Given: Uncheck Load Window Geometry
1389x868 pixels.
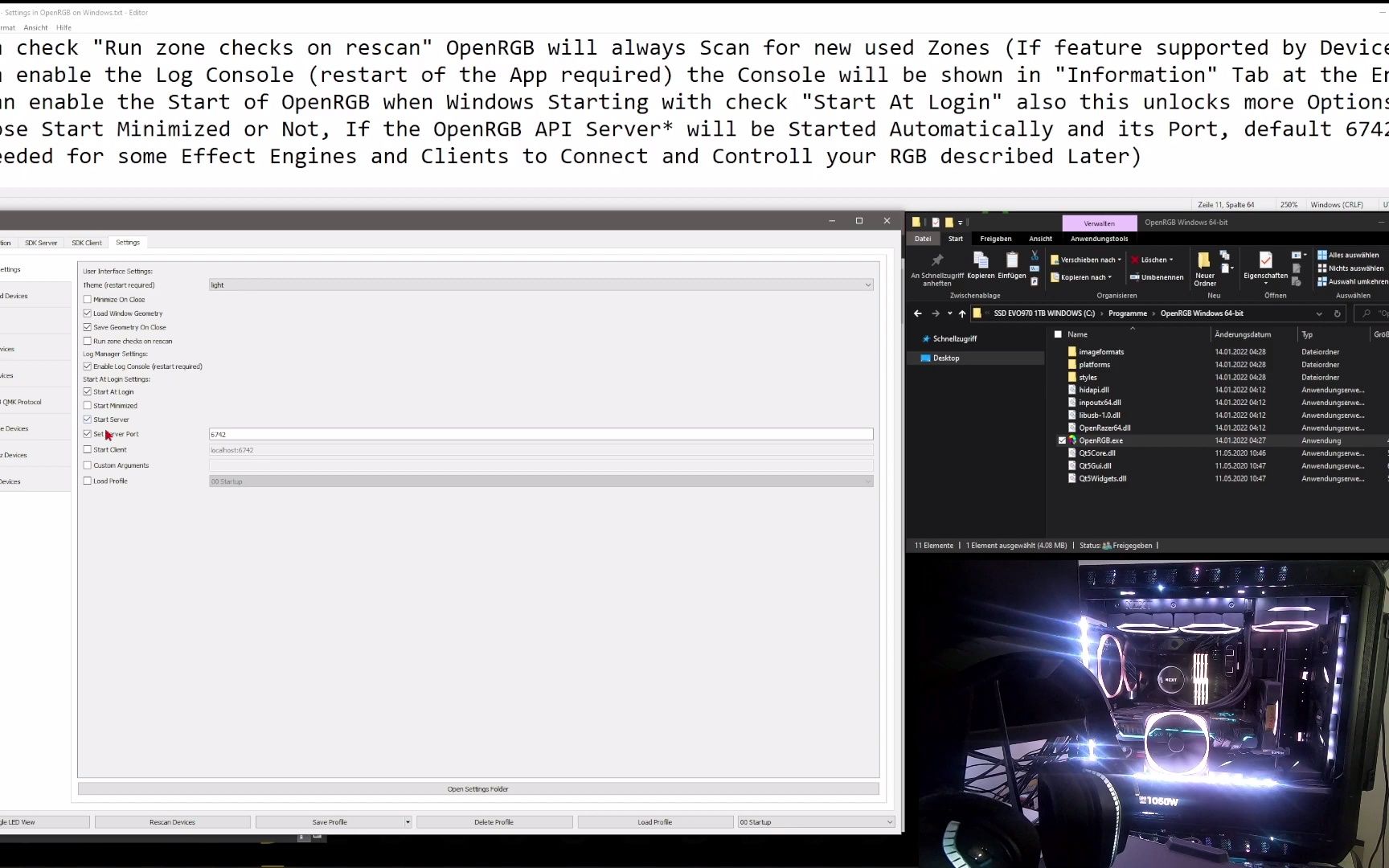Looking at the screenshot, I should (x=88, y=313).
